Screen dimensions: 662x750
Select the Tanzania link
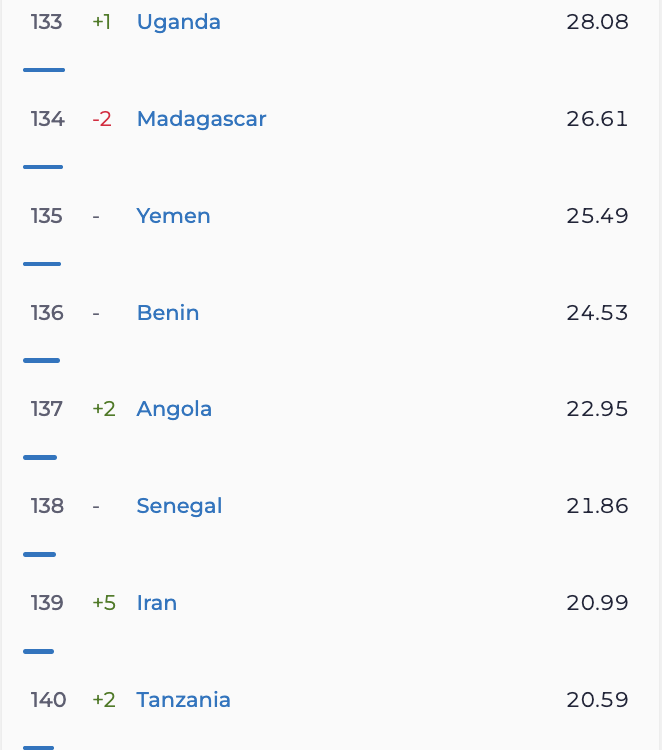183,700
